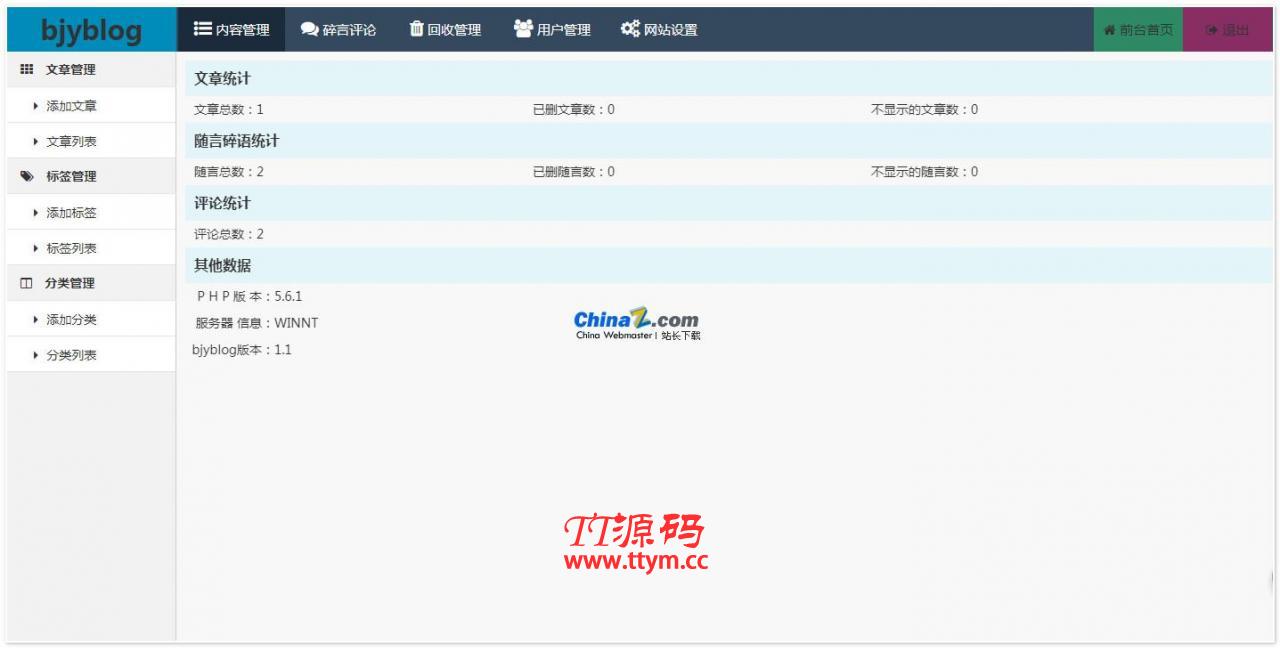Screen dimensions: 1280x648
Task: Click the arrow before 添加分类
Action: pyautogui.click(x=37, y=320)
